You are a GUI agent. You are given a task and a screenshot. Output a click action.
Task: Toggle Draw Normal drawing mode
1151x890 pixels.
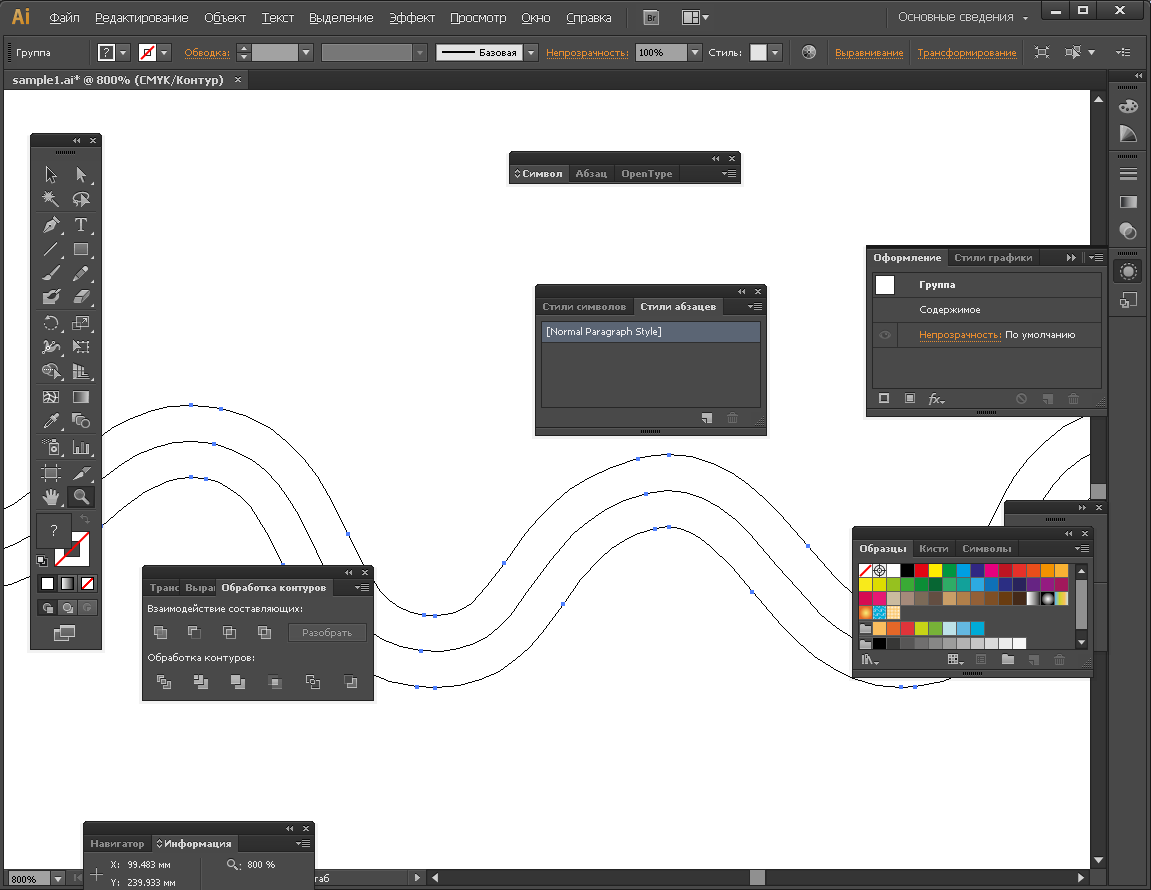point(47,608)
